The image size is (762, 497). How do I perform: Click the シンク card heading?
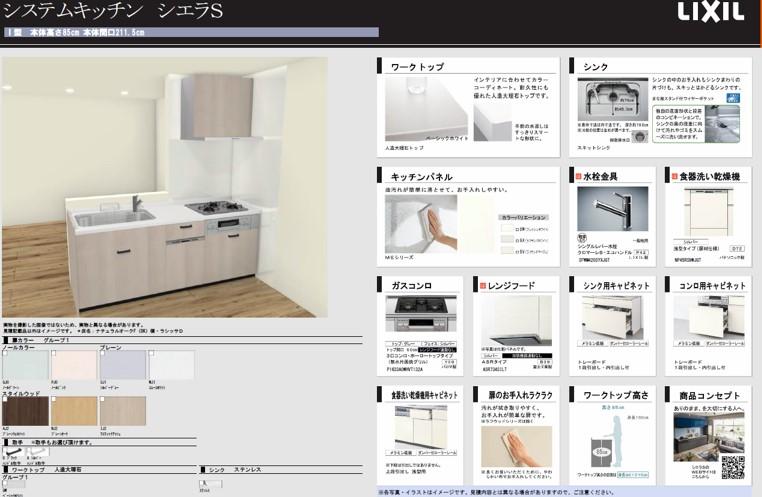pyautogui.click(x=596, y=67)
